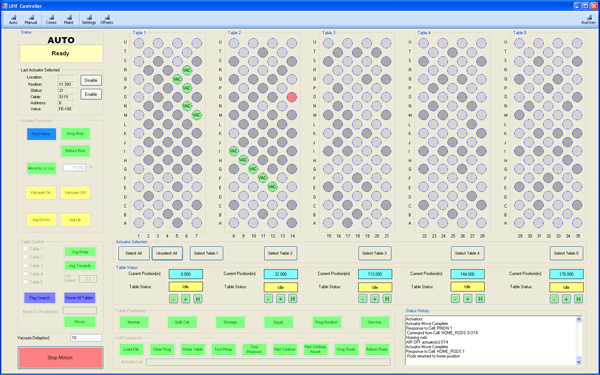Click the Flag Search button

(39, 298)
